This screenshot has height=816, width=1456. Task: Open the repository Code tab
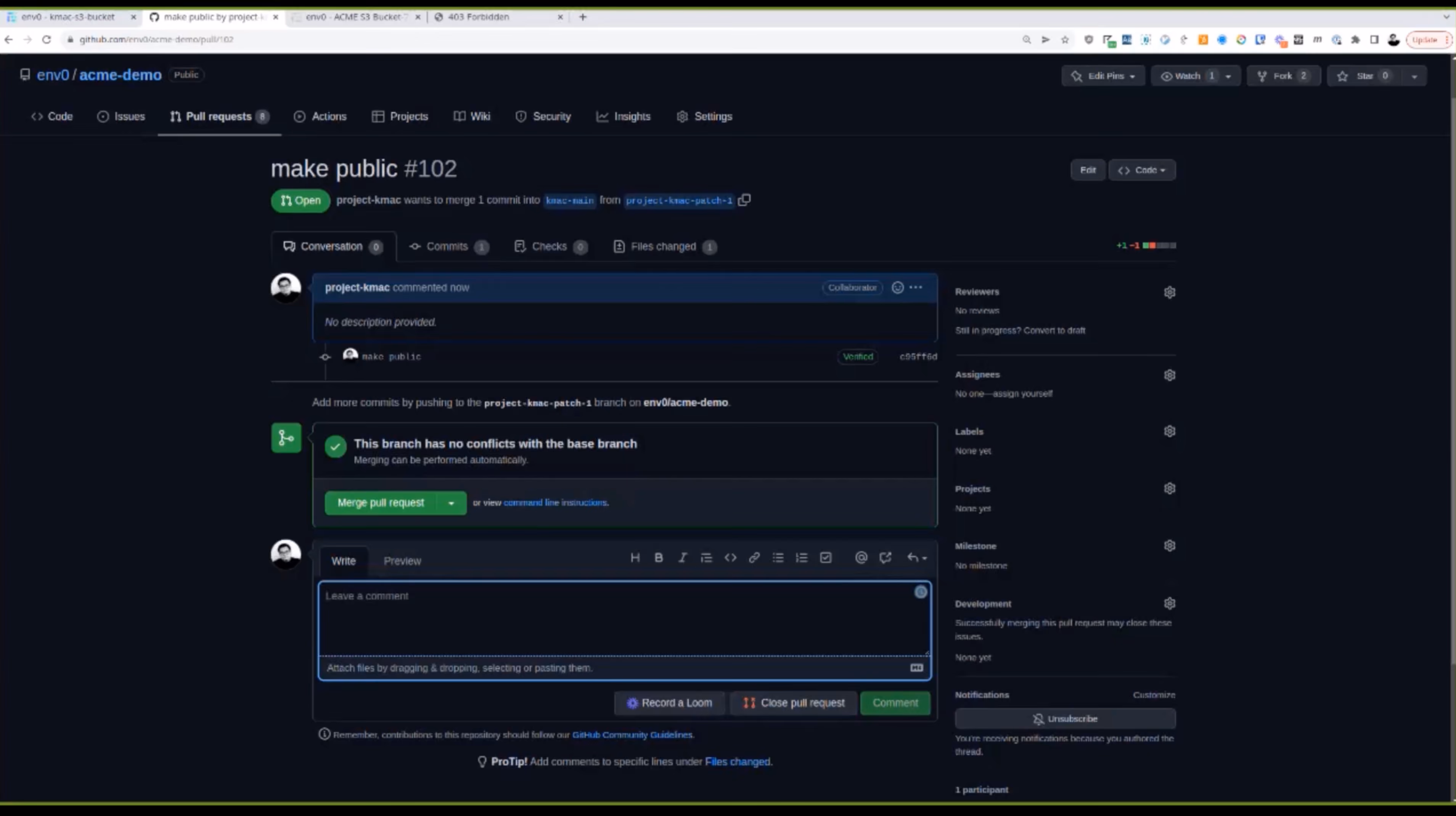tap(51, 116)
